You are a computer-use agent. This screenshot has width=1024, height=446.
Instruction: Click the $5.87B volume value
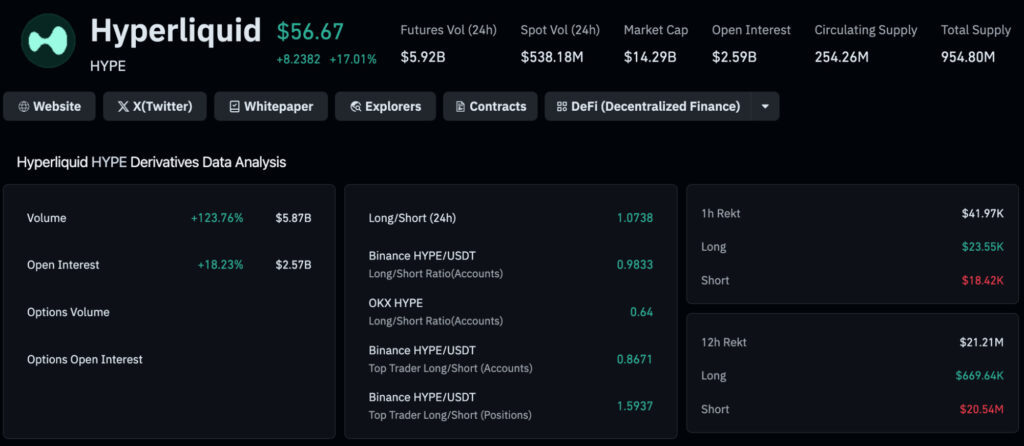(293, 218)
